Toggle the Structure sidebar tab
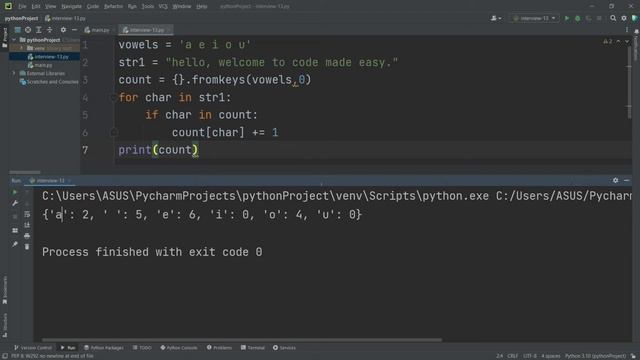640x360 pixels. (x=4, y=325)
